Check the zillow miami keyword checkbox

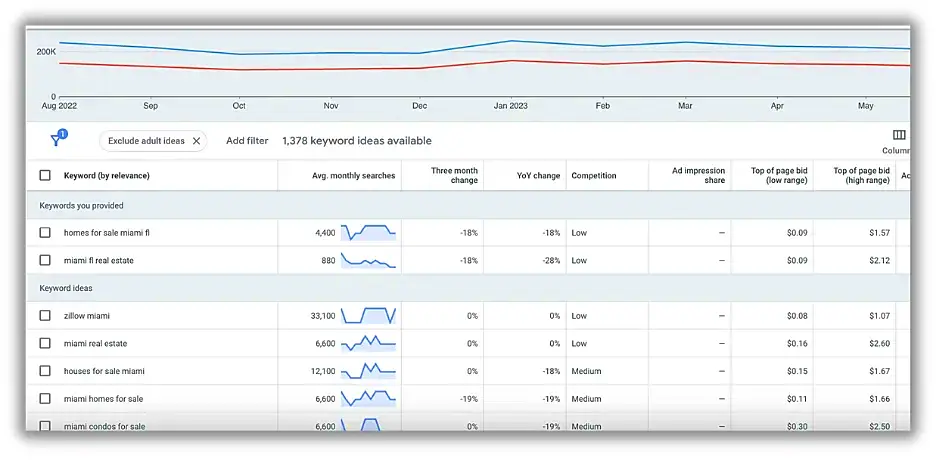point(44,316)
